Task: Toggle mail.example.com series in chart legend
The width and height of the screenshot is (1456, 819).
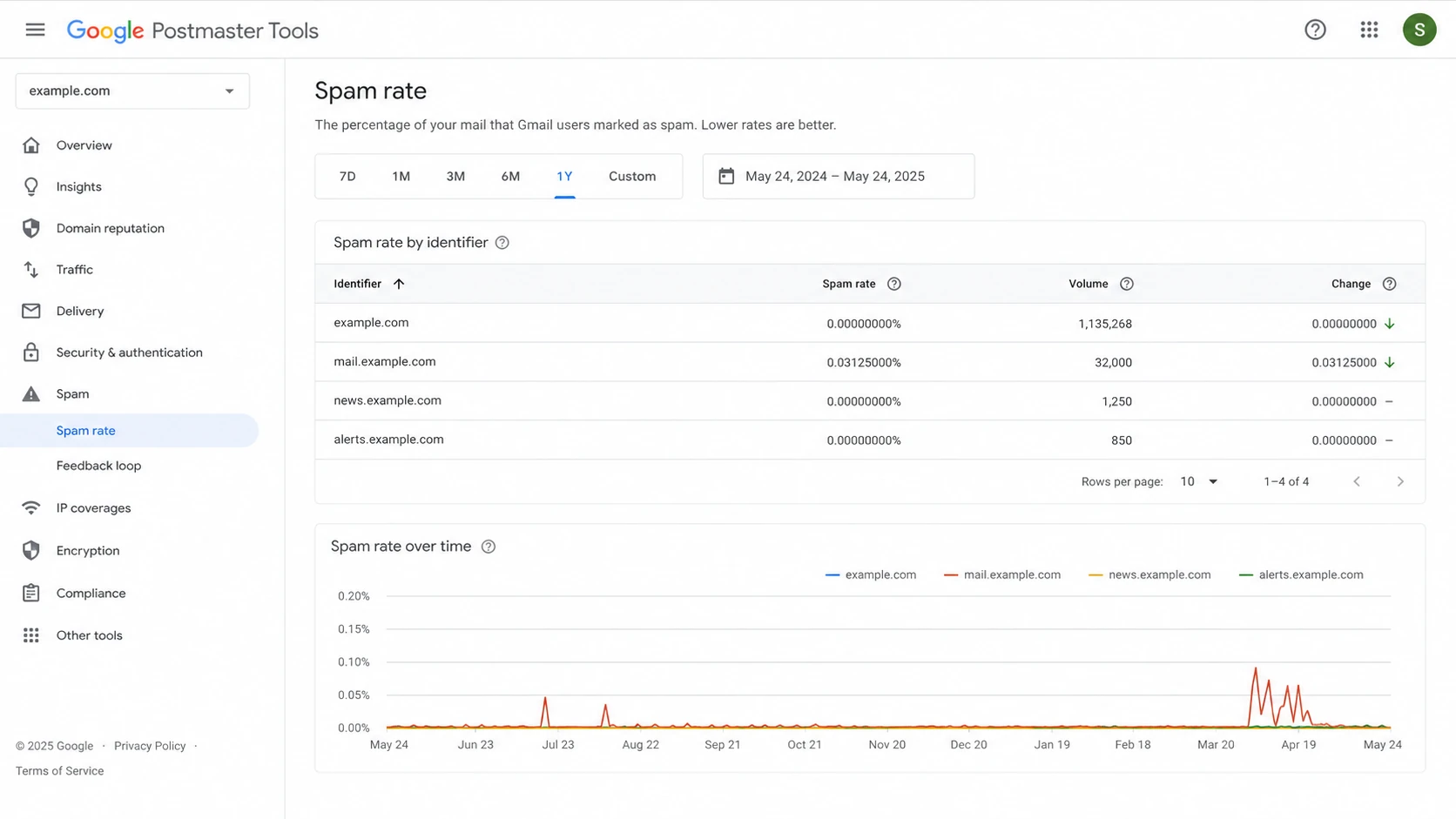Action: [1002, 574]
